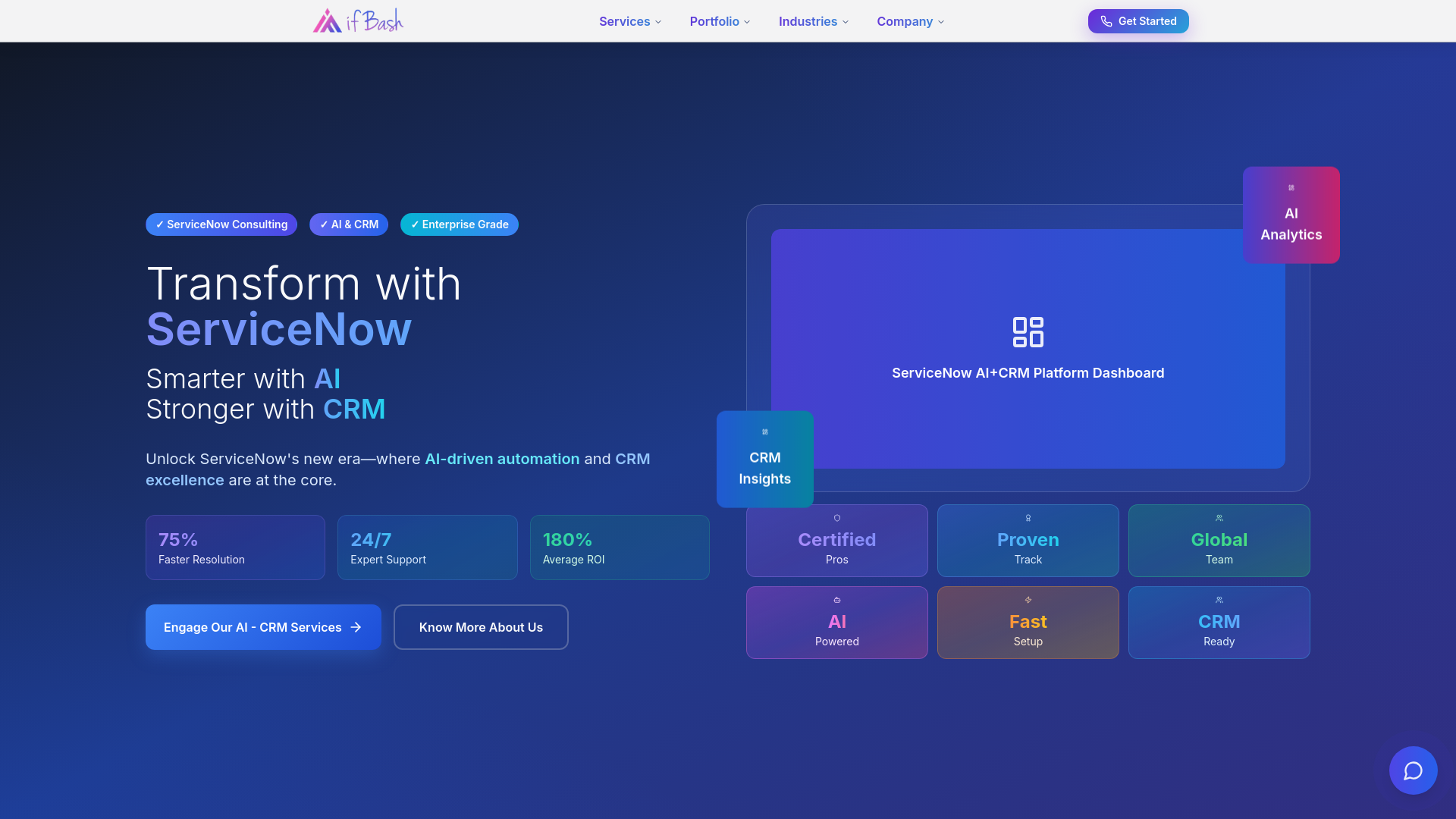Screen dimensions: 1456x819
Task: Open the chat bubble widget
Action: coord(1413,770)
